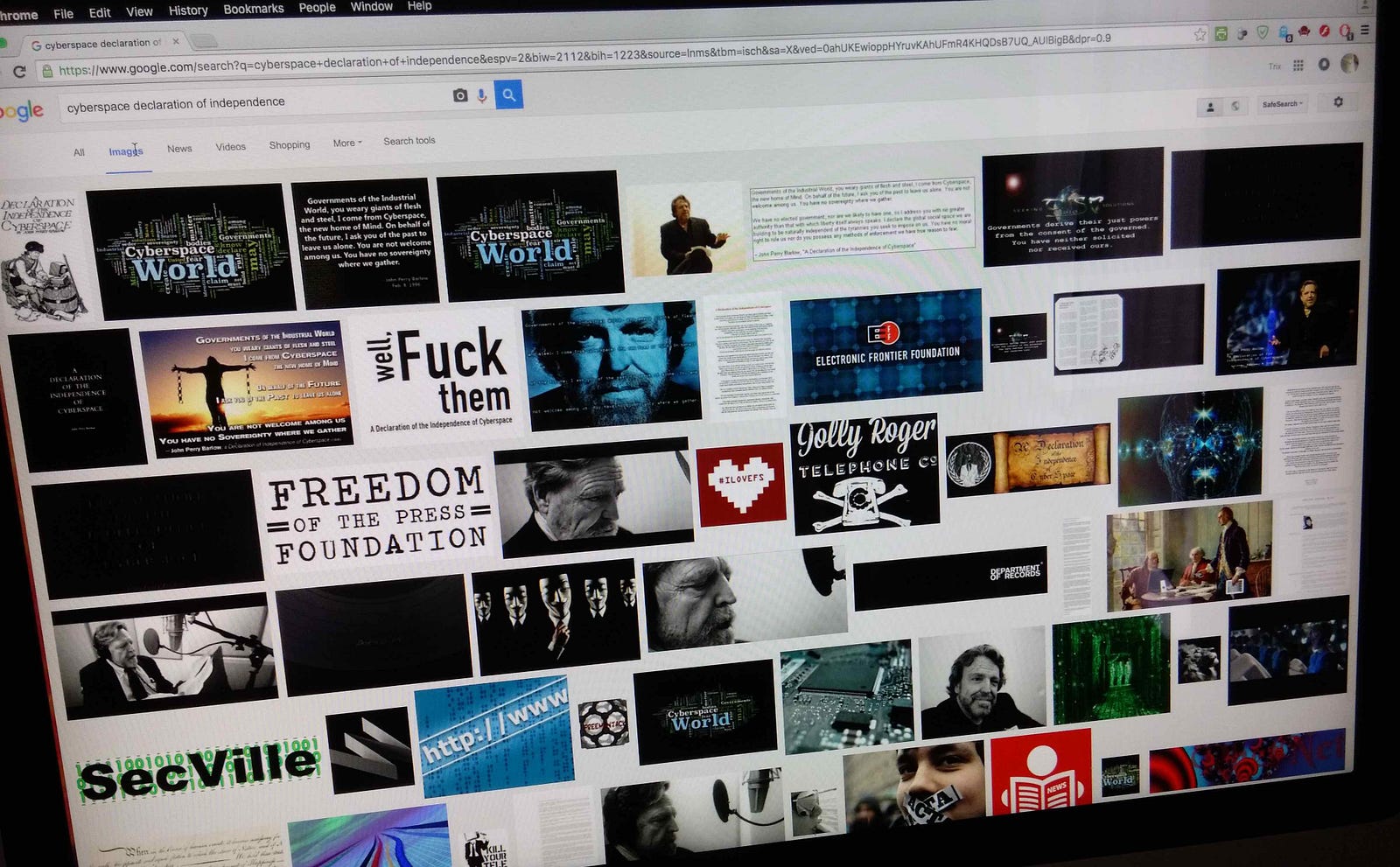
Task: Click the blue magnifier search button
Action: click(x=508, y=94)
